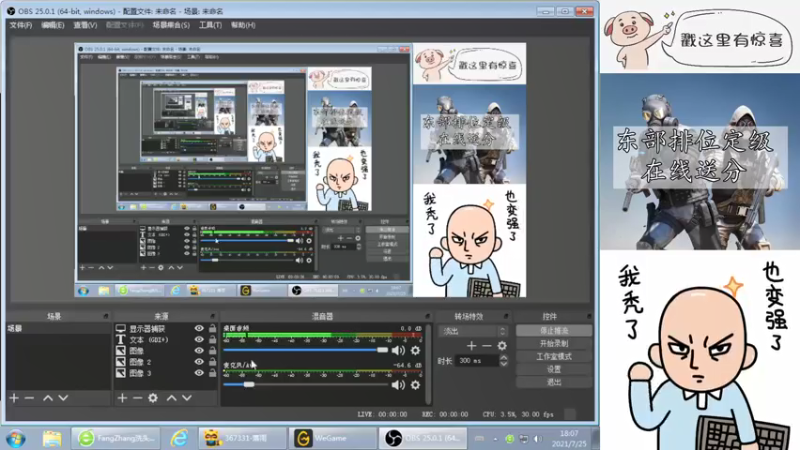Add a transition with plus icon
800x450 pixels.
(471, 346)
